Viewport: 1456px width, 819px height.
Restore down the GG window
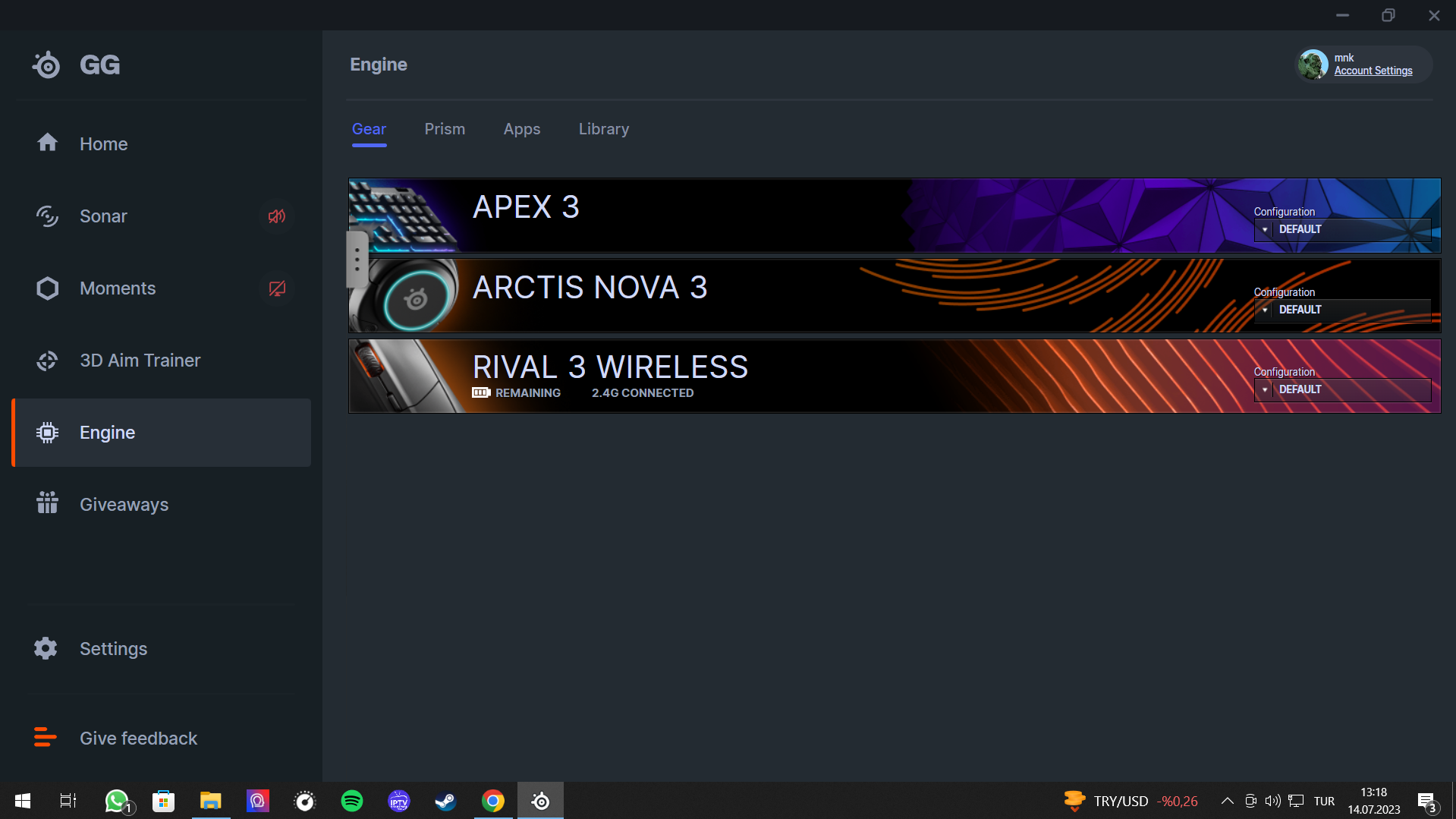point(1388,15)
